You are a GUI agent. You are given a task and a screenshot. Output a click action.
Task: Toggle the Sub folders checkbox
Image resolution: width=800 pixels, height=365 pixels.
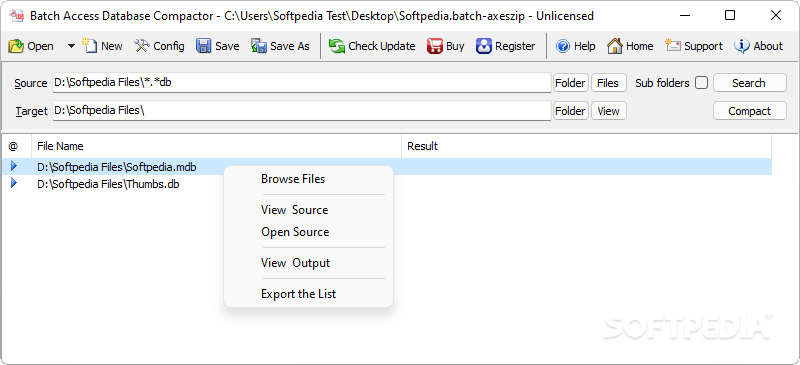coord(702,83)
